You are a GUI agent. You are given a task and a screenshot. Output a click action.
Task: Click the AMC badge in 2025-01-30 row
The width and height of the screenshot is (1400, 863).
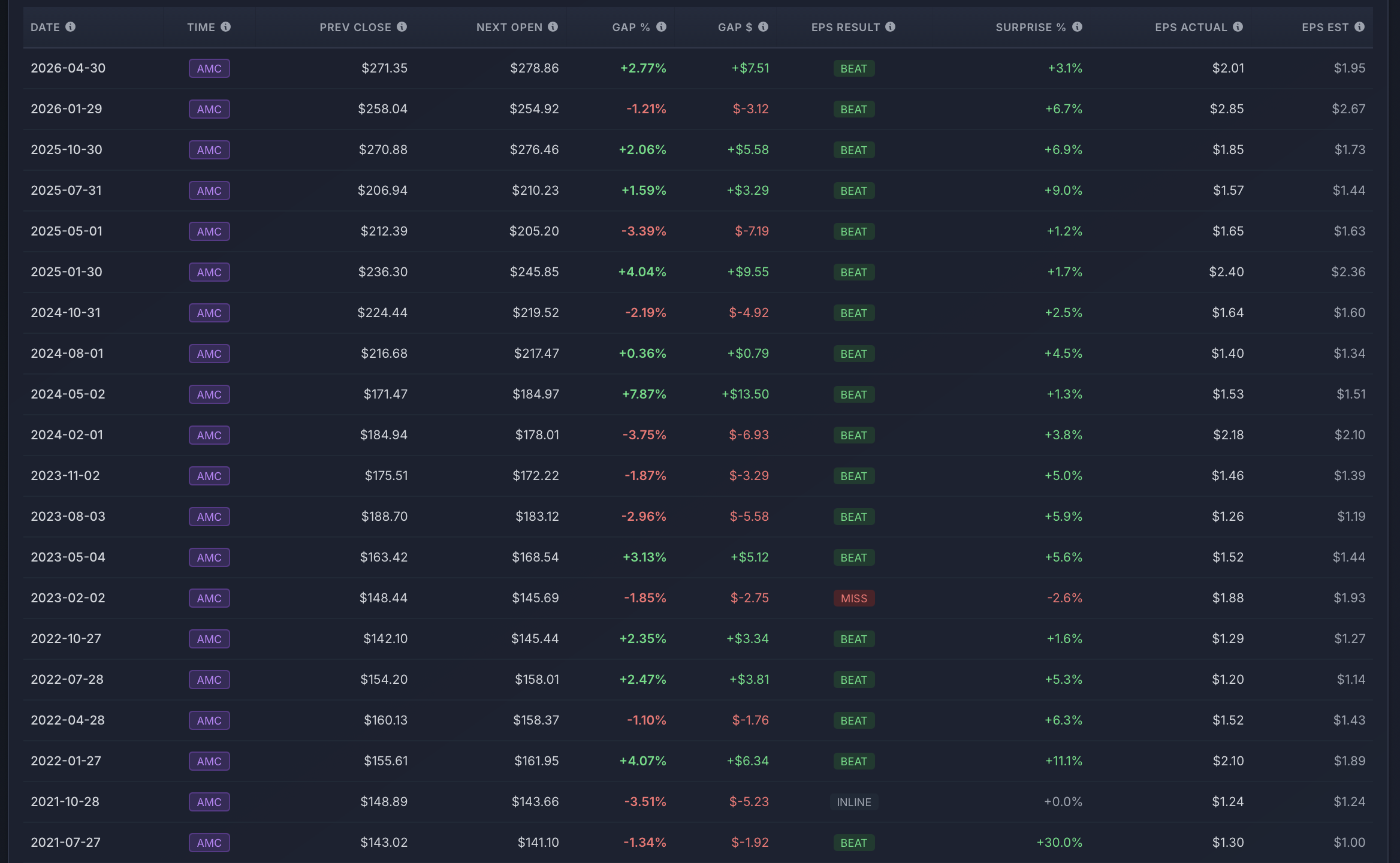209,272
